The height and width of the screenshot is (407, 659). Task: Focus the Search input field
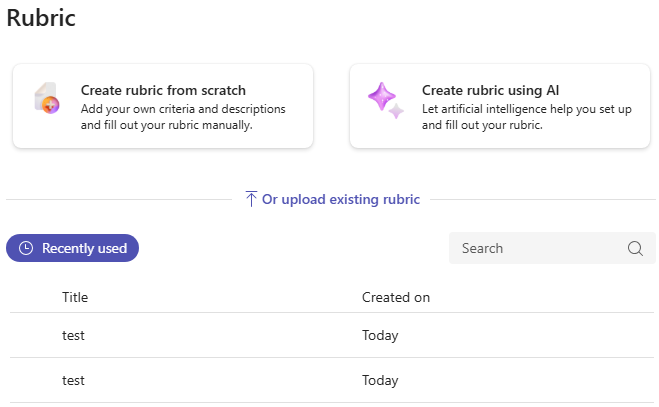[552, 248]
